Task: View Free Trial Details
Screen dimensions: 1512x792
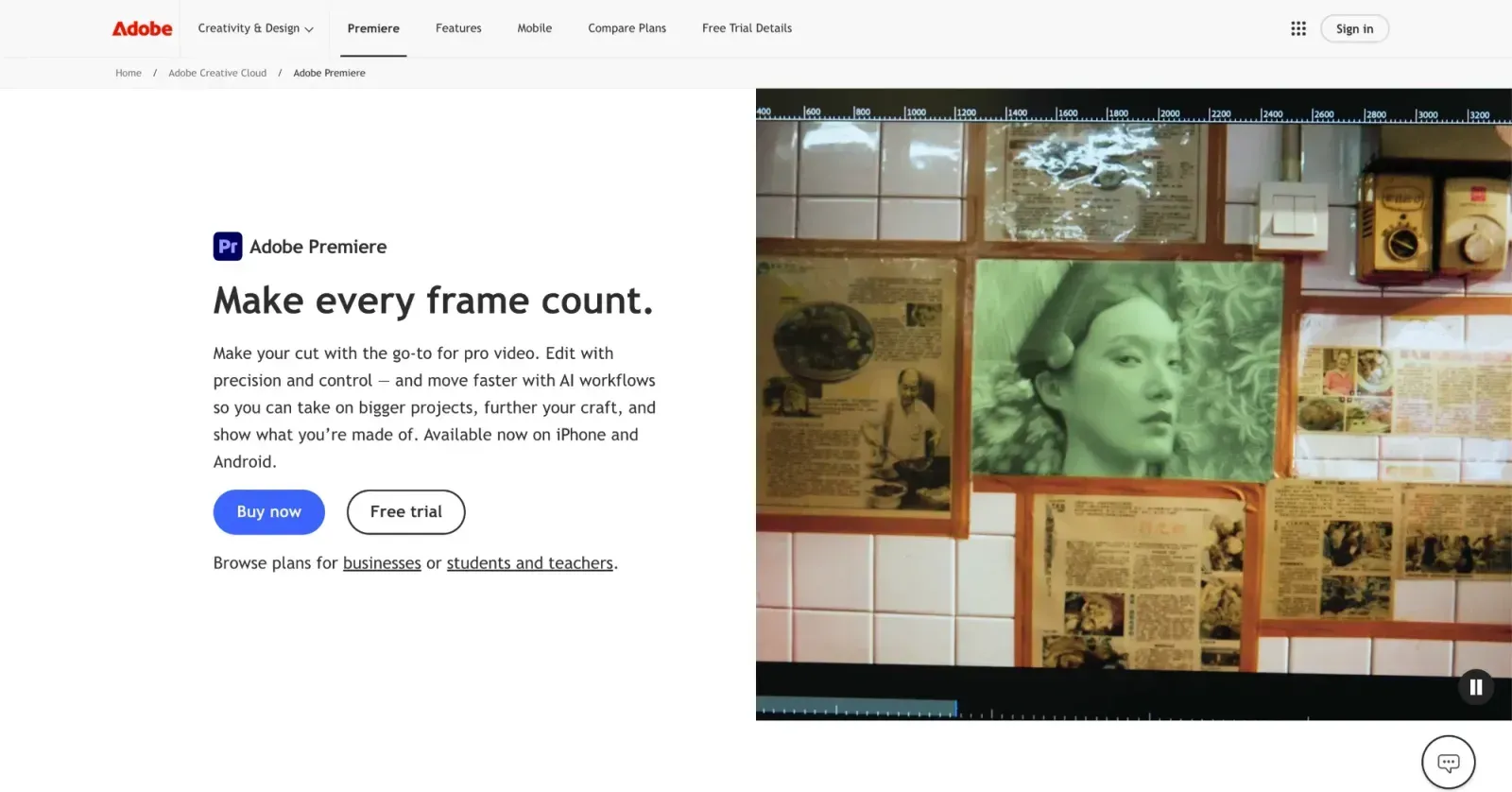Action: (747, 28)
